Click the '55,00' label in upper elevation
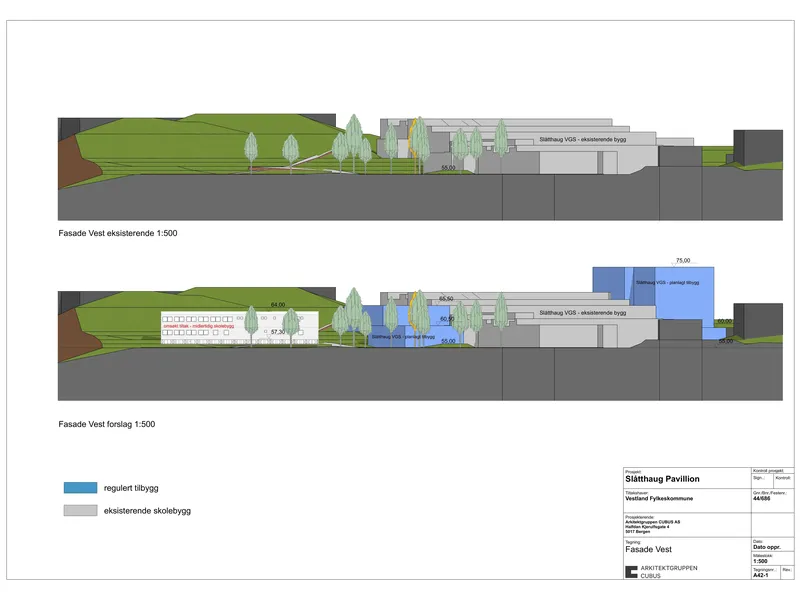This screenshot has height=600, width=800. pyautogui.click(x=448, y=168)
